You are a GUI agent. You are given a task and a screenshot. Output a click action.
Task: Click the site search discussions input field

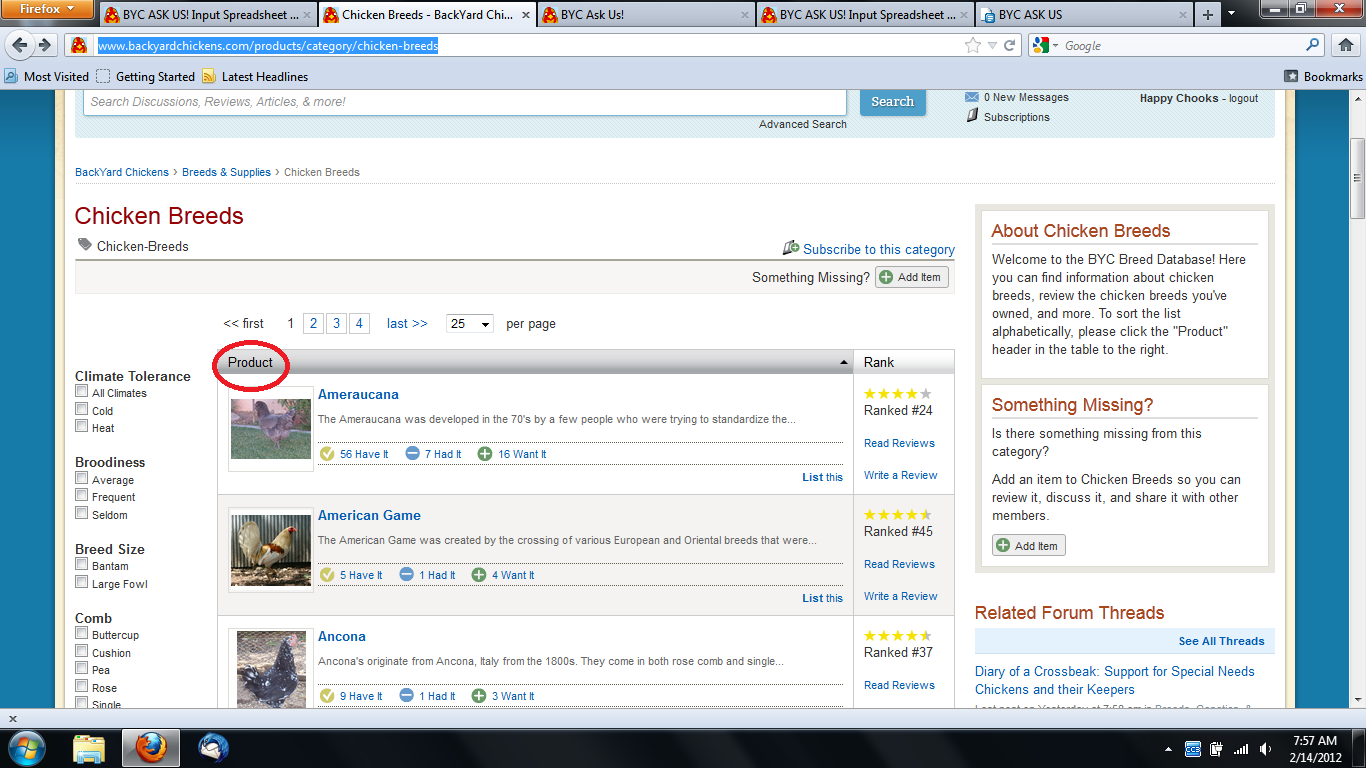[x=465, y=102]
